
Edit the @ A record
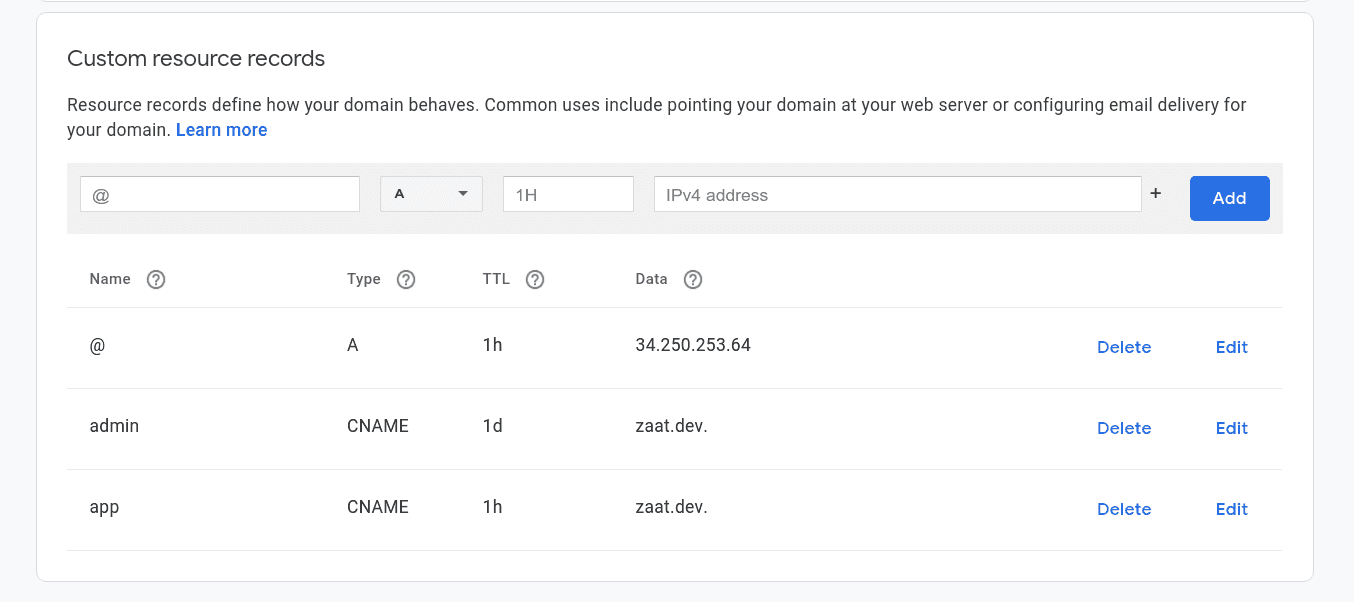(x=1231, y=347)
